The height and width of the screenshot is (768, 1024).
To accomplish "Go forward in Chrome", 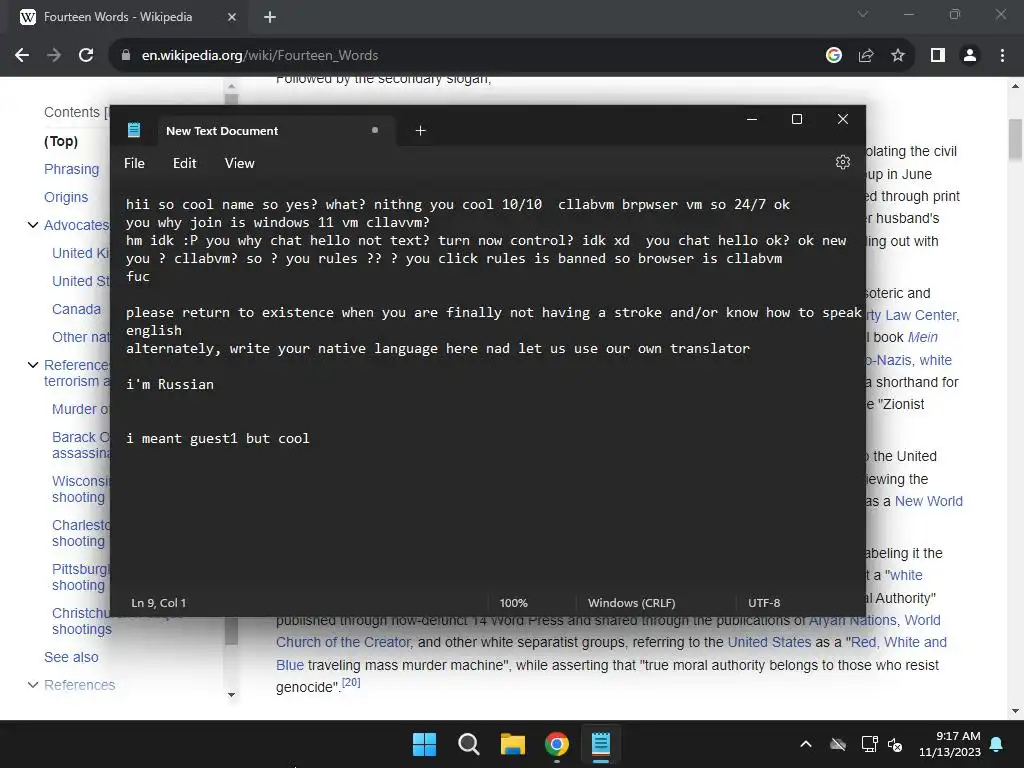I will (x=54, y=55).
